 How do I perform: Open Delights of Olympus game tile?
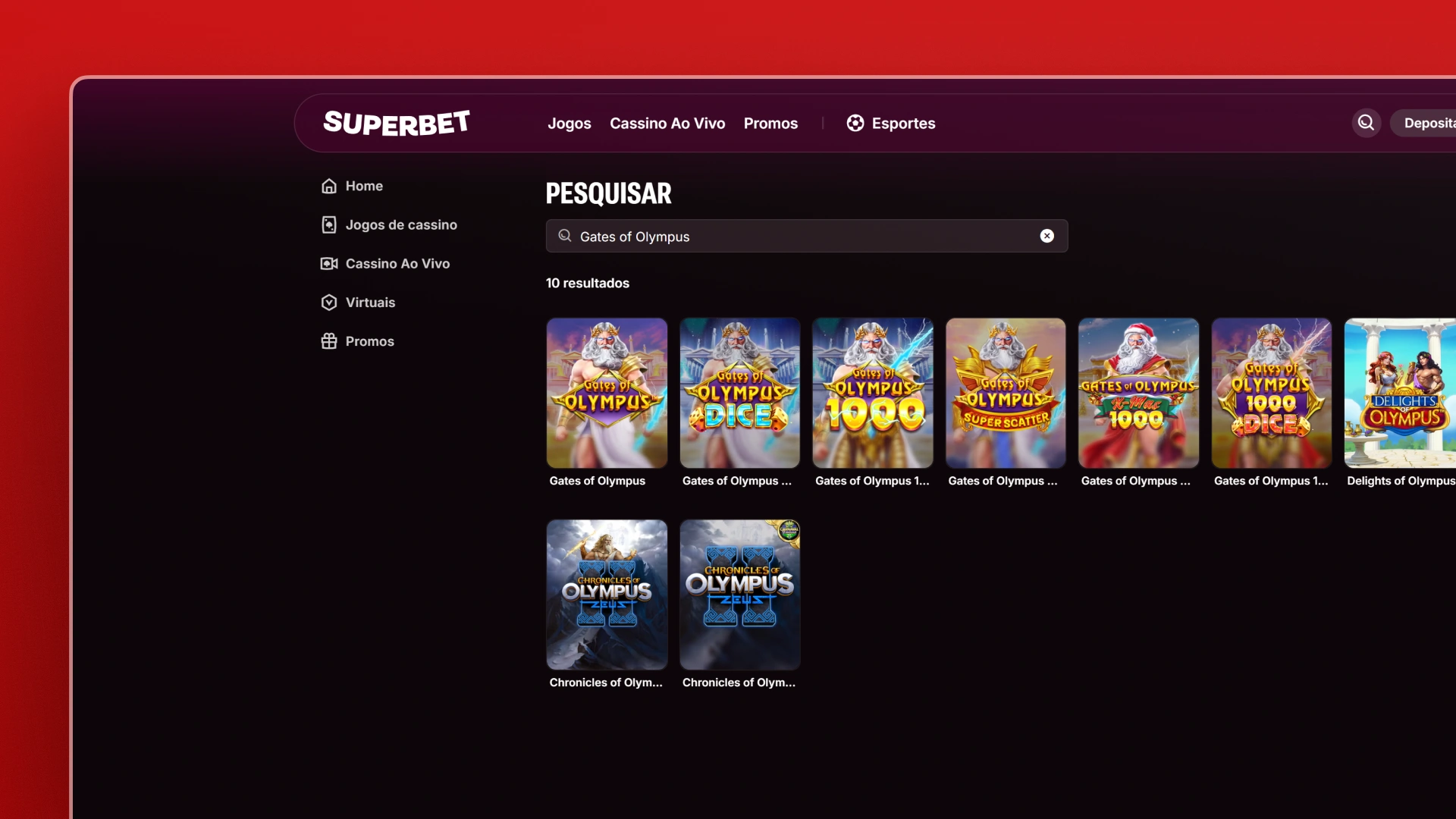point(1400,393)
